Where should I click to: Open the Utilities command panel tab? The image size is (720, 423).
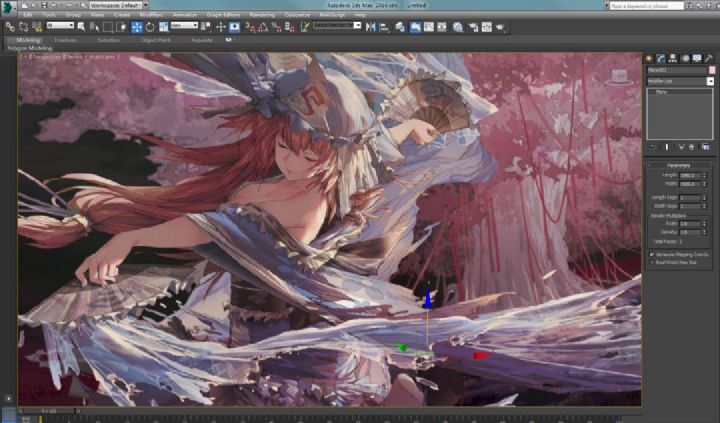709,58
